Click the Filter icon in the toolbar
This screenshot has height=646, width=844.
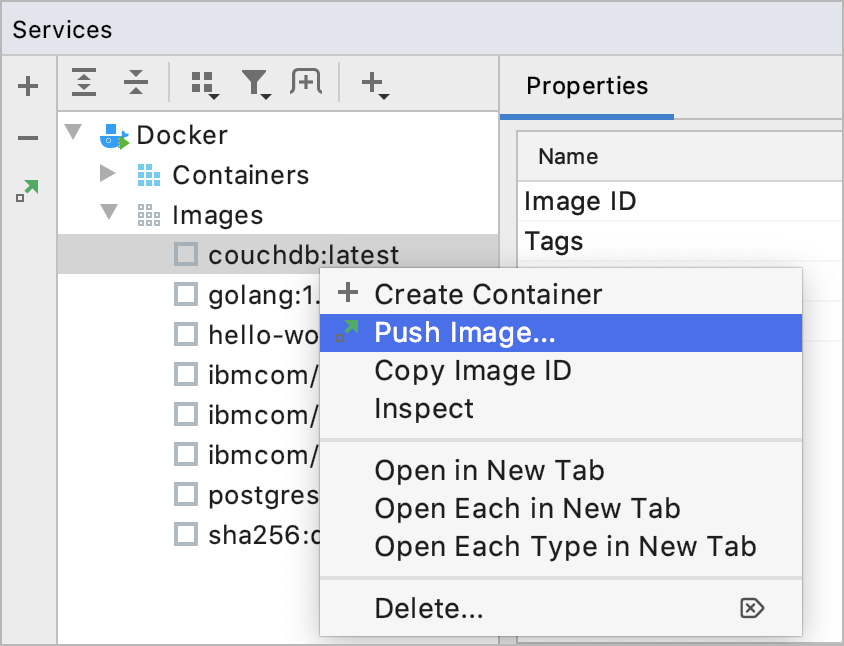(256, 84)
